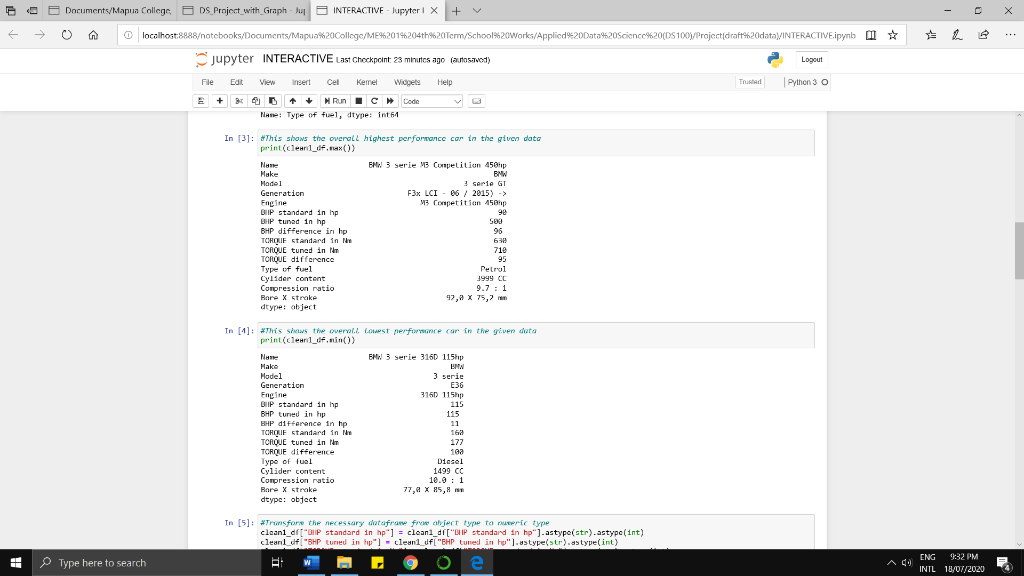Check the Trusted notebook status indicator
1024x576 pixels.
pos(749,82)
